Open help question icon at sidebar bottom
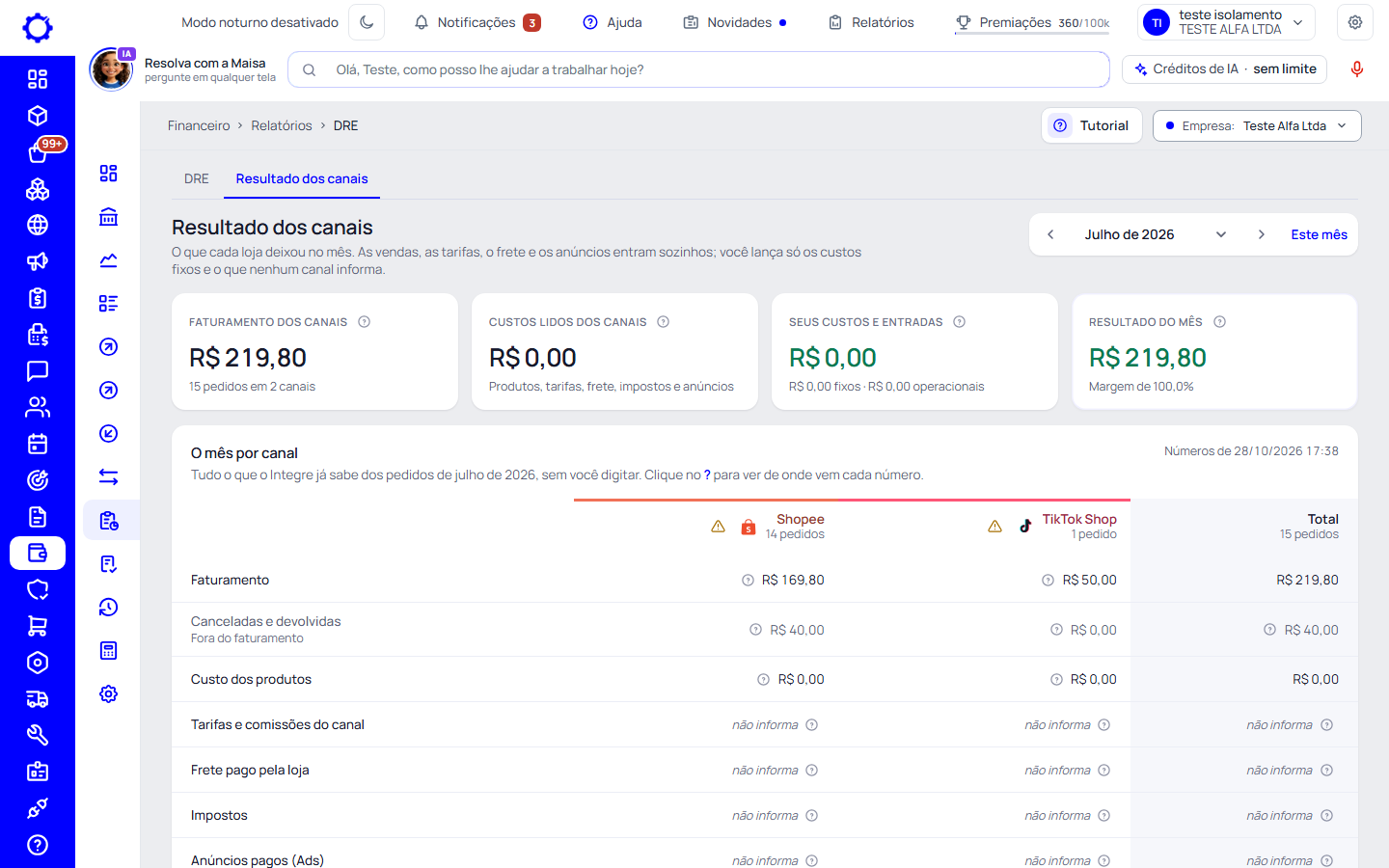Viewport: 1389px width, 868px height. [38, 845]
